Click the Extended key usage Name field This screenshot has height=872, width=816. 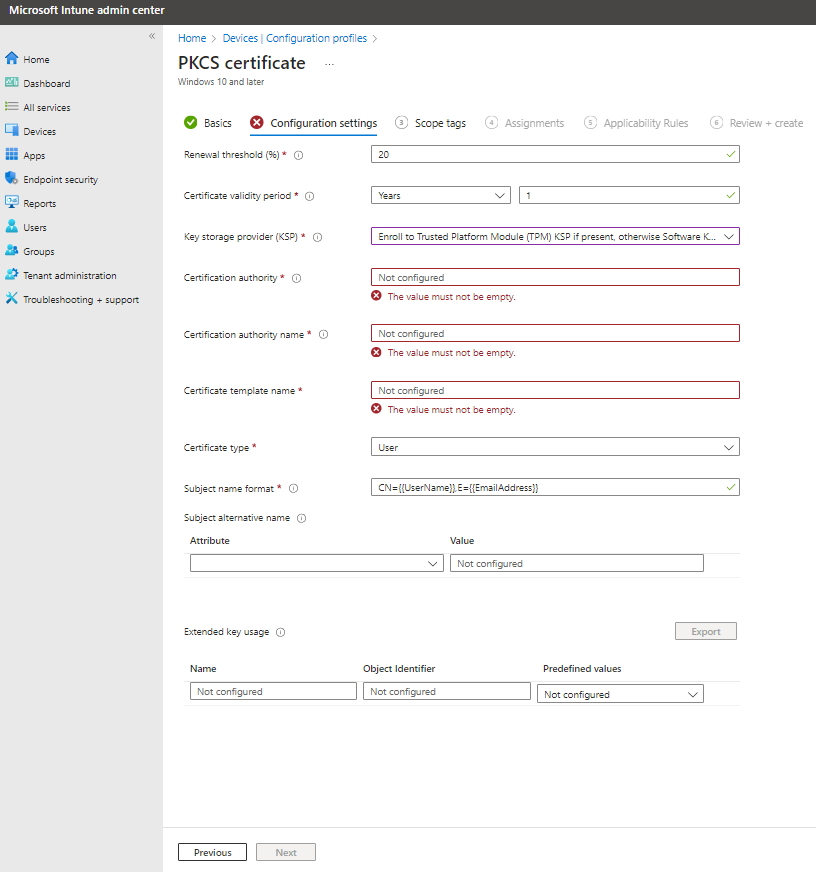[x=273, y=691]
